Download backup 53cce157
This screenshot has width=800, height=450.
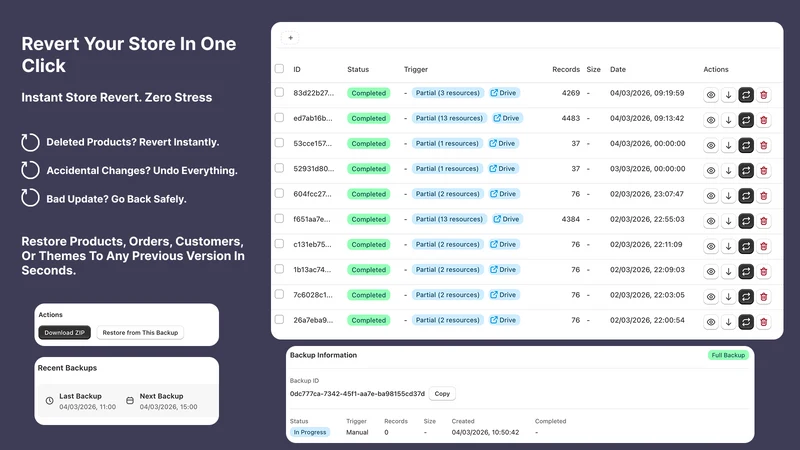(729, 145)
